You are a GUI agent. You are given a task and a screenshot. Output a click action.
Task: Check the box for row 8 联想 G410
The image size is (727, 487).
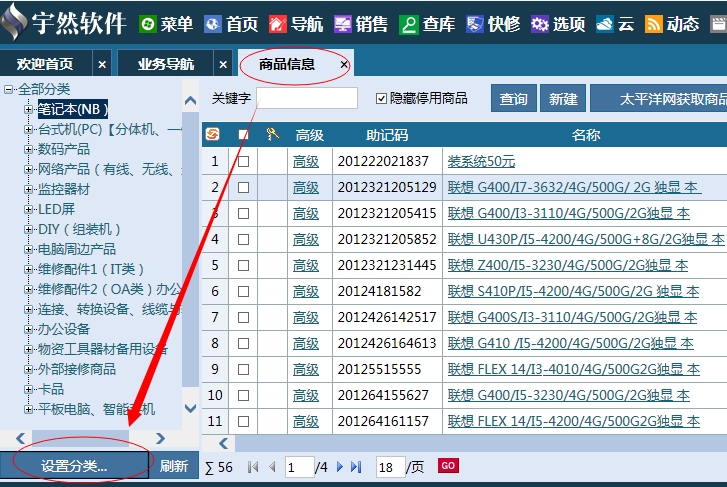pos(243,343)
